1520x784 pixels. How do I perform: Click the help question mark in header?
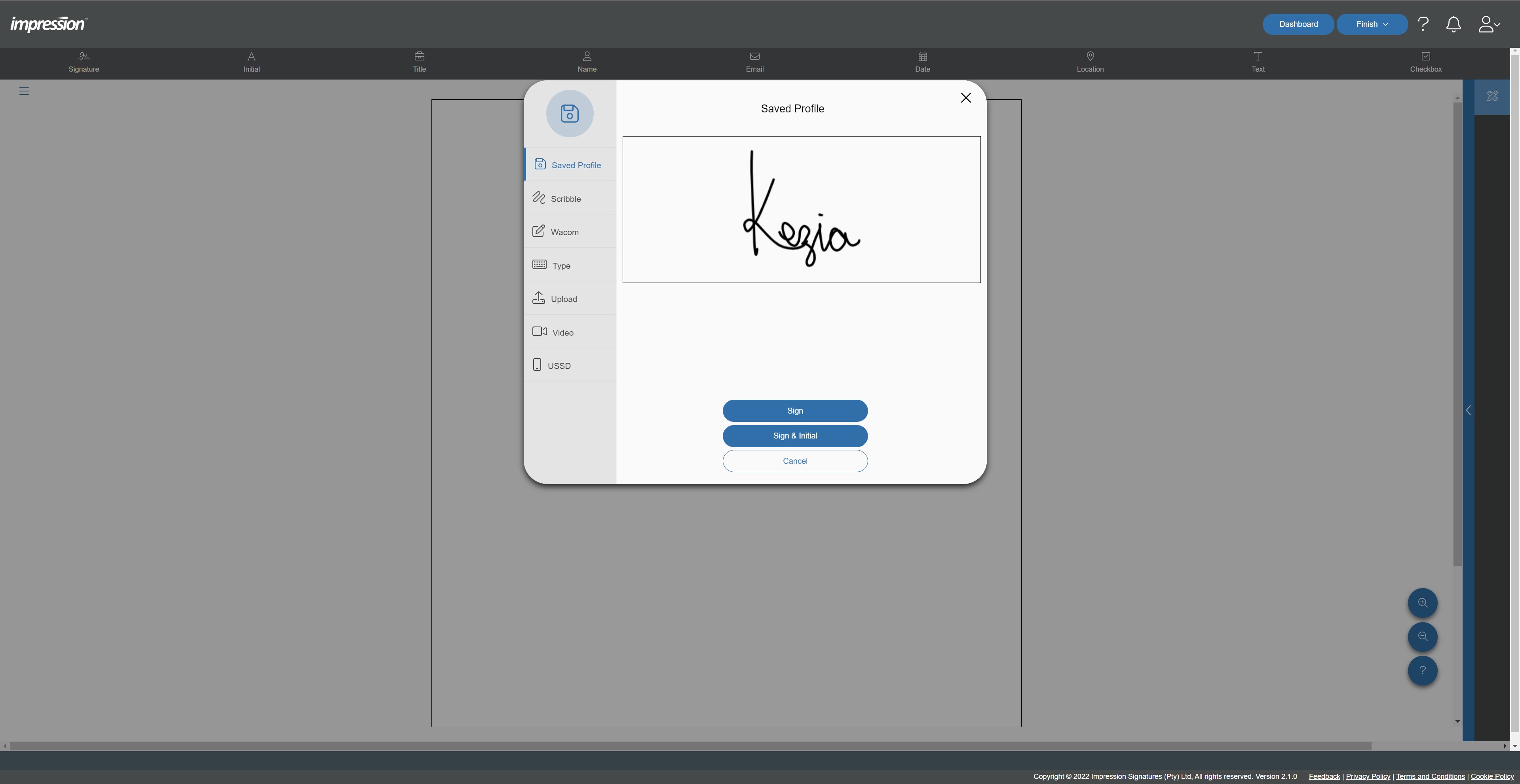(1423, 24)
